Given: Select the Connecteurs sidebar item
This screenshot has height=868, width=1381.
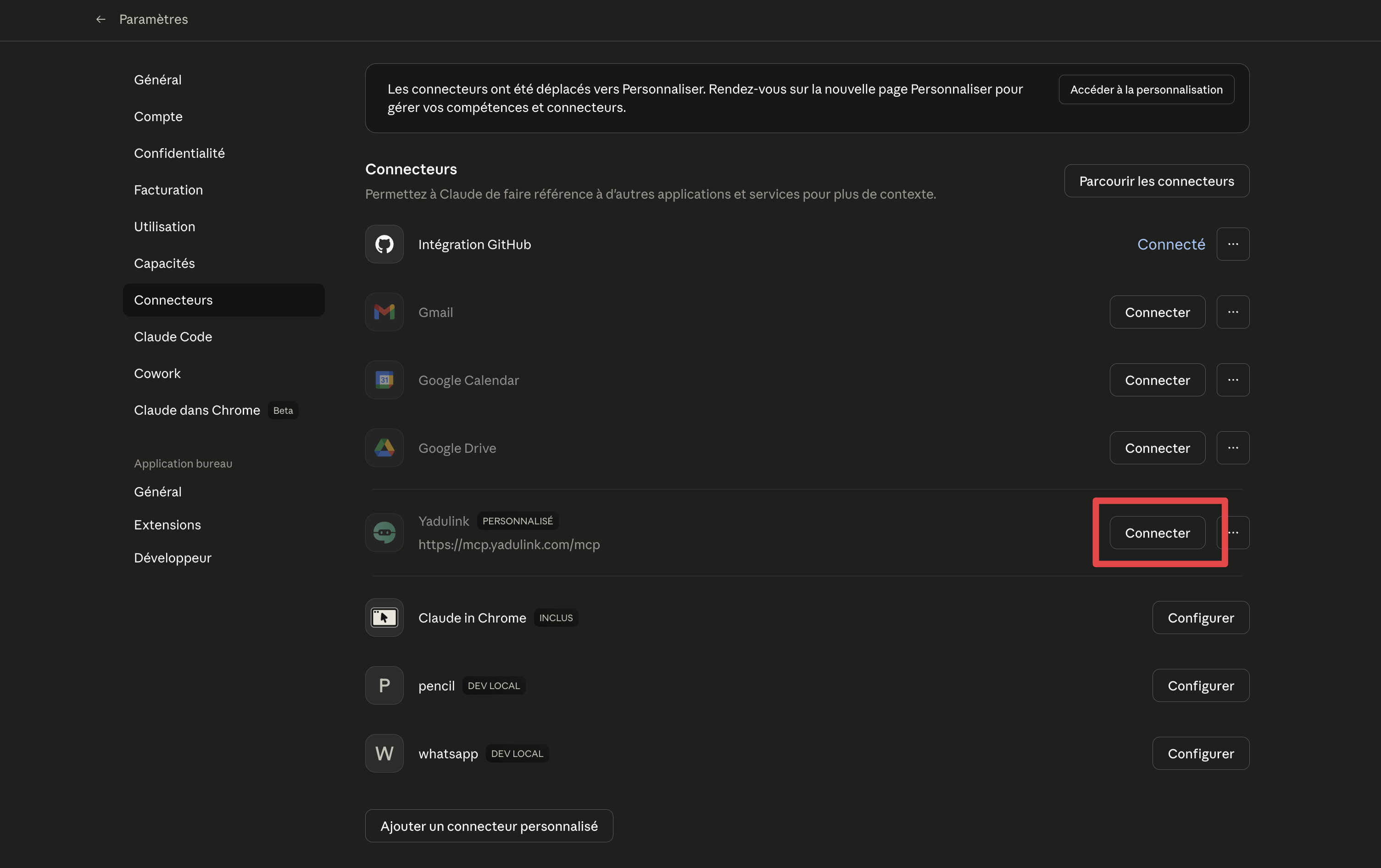Looking at the screenshot, I should click(224, 300).
